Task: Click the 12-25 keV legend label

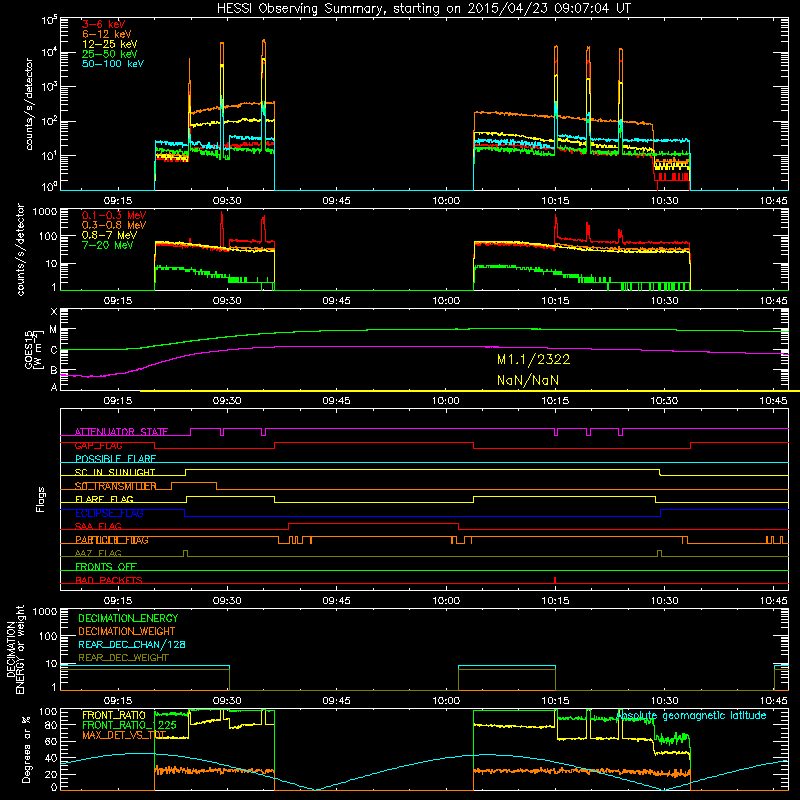Action: coord(110,44)
